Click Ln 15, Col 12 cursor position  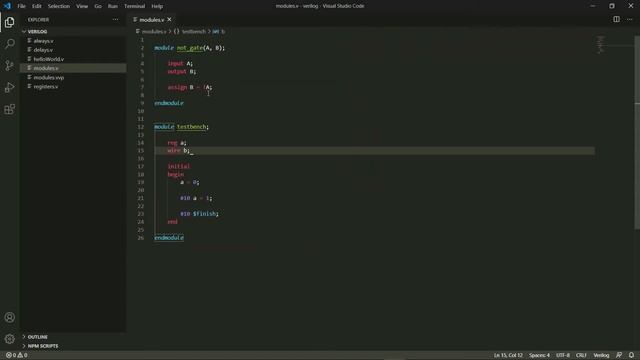tap(508, 355)
